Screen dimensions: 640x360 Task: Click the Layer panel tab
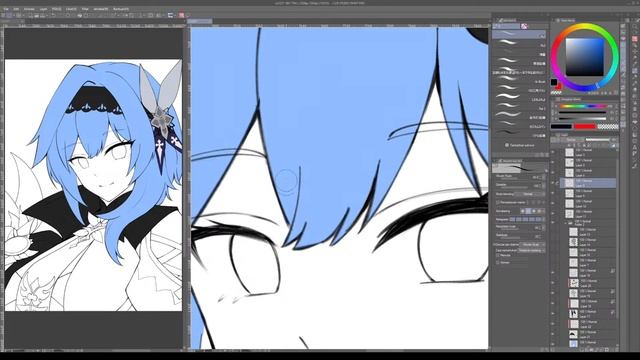coord(562,135)
